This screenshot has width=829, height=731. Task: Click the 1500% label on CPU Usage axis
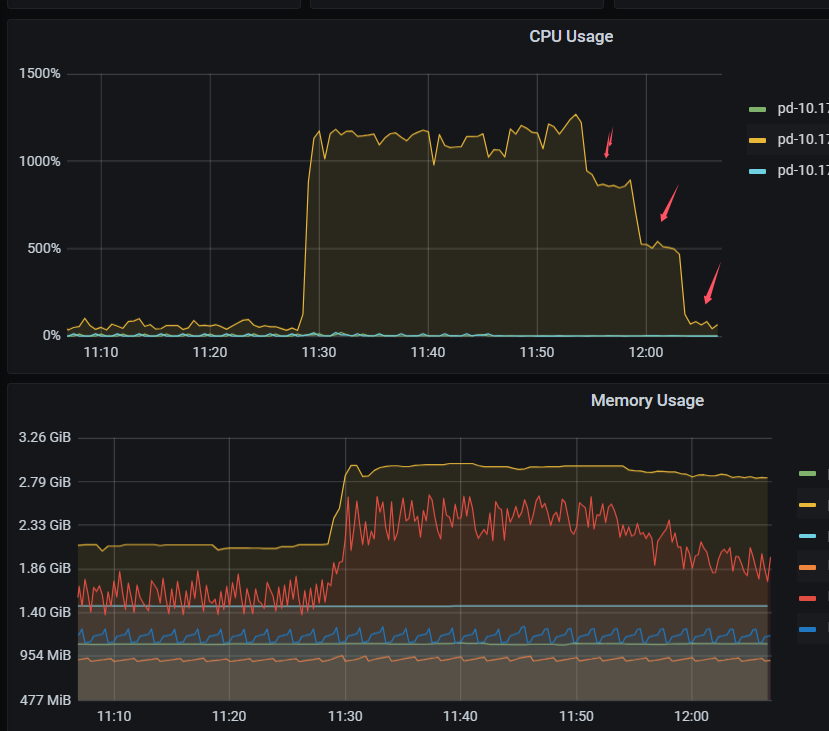click(40, 73)
